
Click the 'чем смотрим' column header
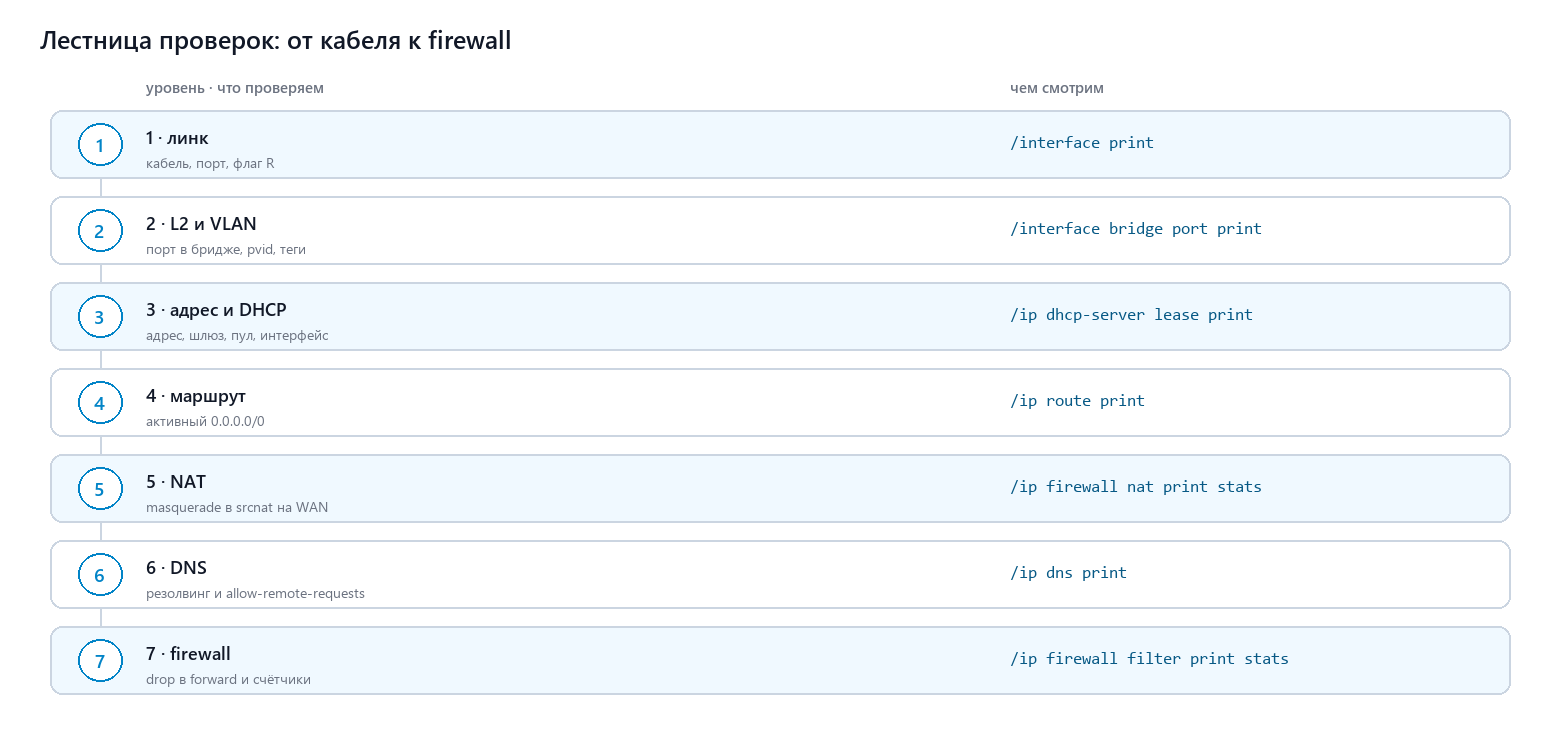(x=1057, y=88)
